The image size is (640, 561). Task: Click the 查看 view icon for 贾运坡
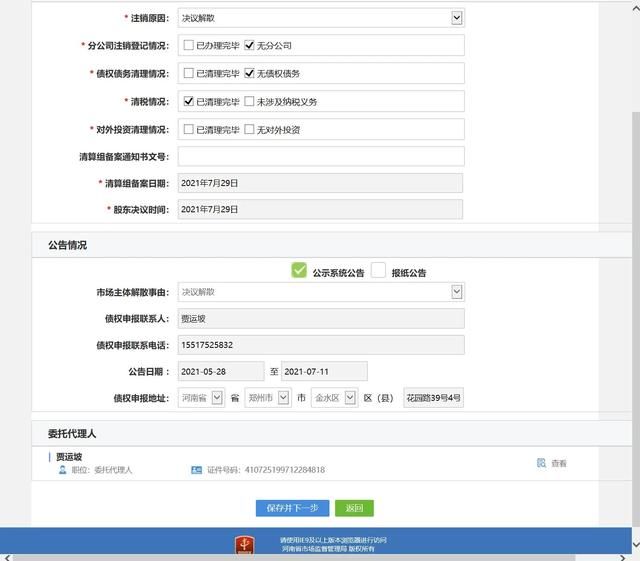coord(541,463)
